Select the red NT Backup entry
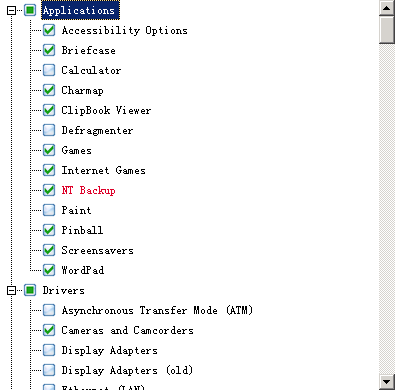The width and height of the screenshot is (395, 390). pyautogui.click(x=89, y=190)
